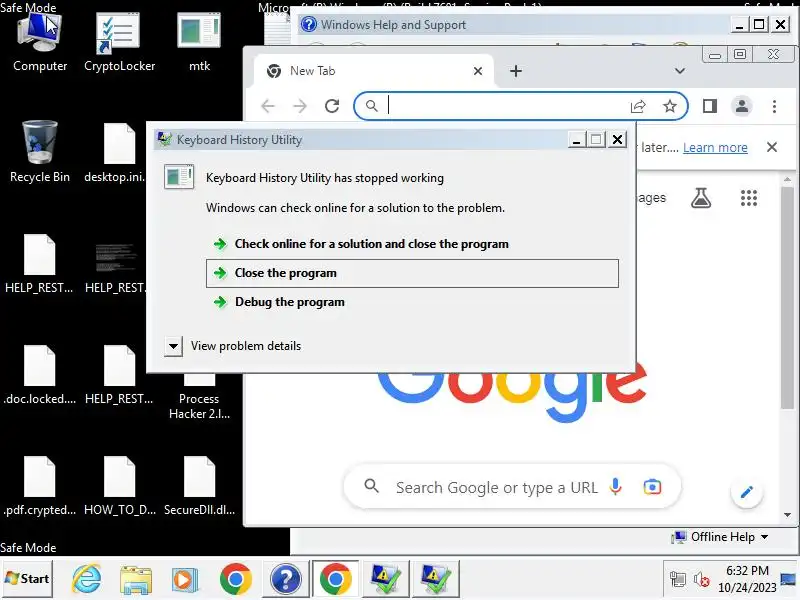Select the .pdf.crypted file icon
The height and width of the screenshot is (600, 800).
(x=40, y=486)
